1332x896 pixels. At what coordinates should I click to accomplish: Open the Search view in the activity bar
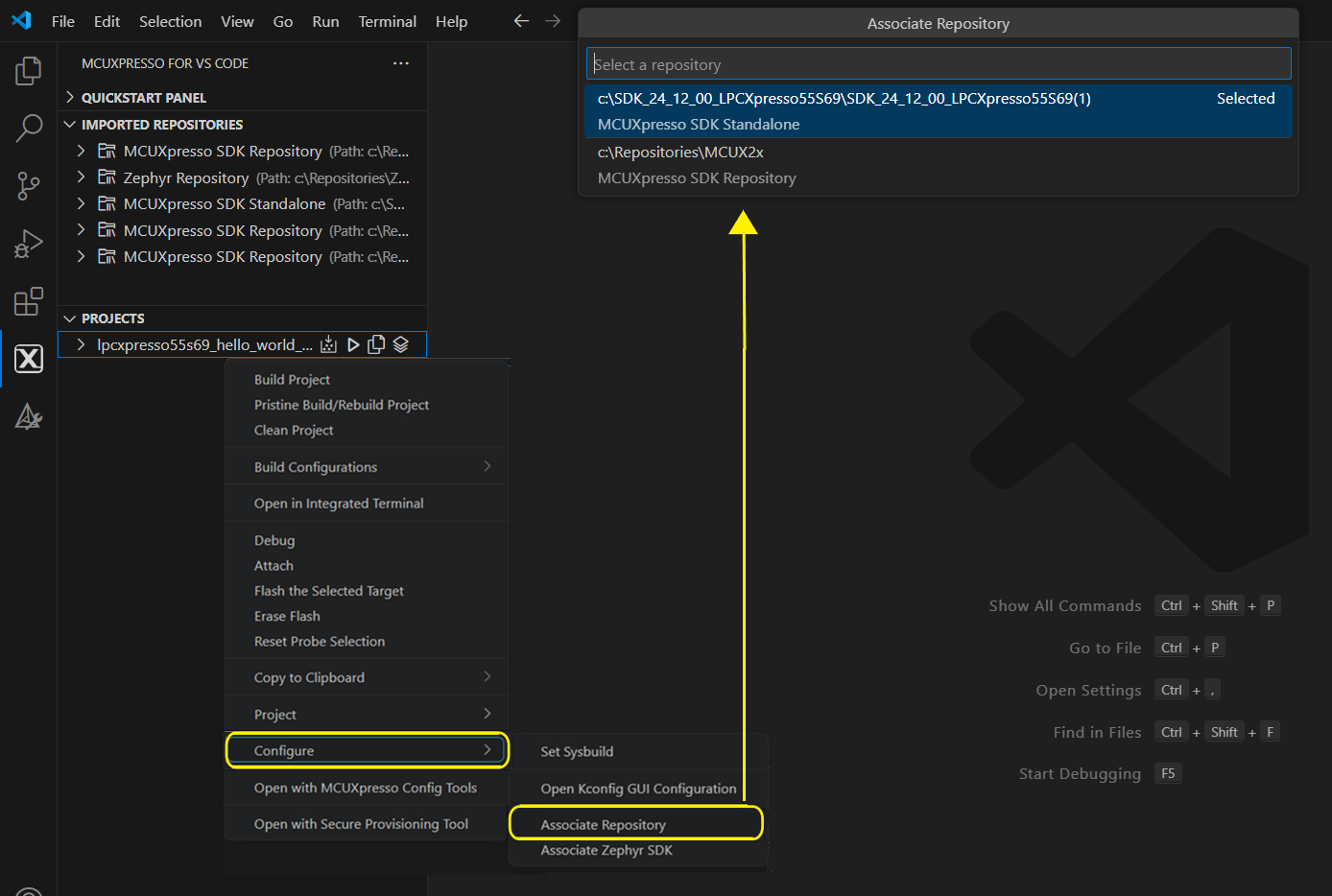point(29,128)
